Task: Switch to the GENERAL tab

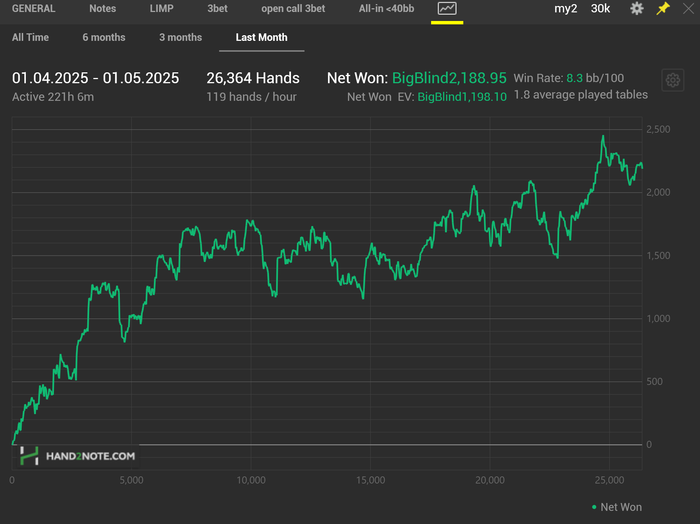Action: pyautogui.click(x=33, y=8)
